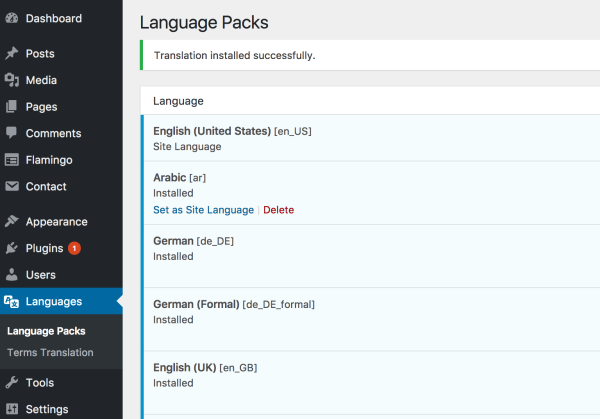The width and height of the screenshot is (600, 419).
Task: Click the Pages icon in sidebar
Action: [12, 107]
